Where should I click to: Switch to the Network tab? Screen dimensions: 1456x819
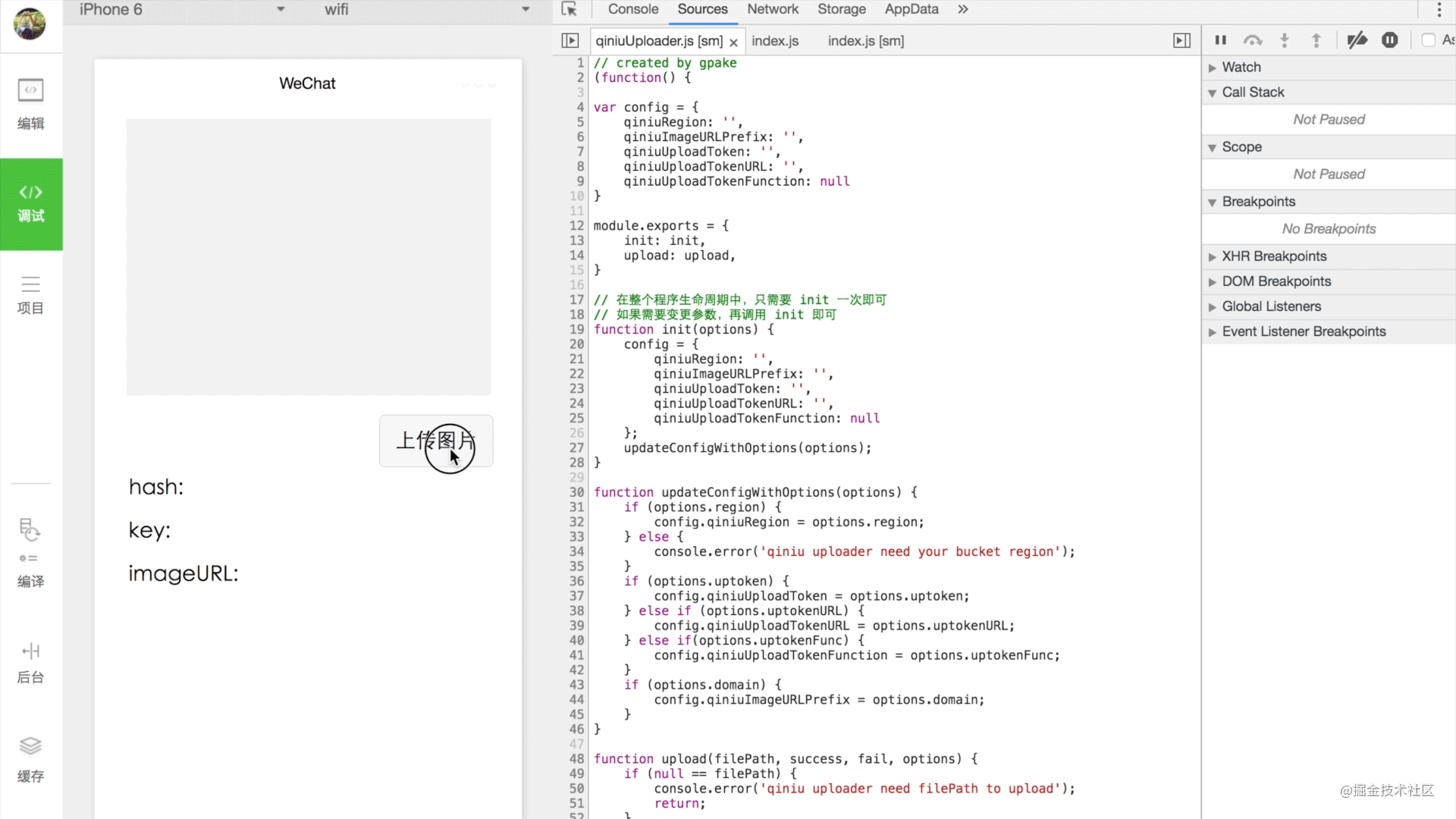pyautogui.click(x=772, y=9)
